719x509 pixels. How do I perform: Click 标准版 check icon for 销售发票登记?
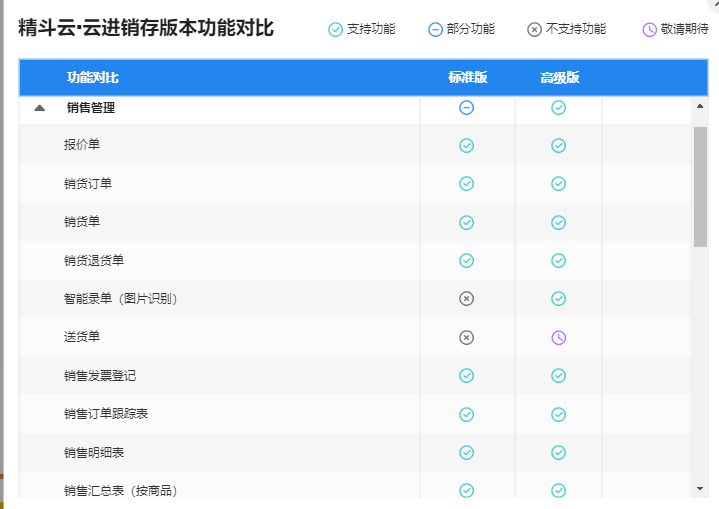click(x=466, y=376)
